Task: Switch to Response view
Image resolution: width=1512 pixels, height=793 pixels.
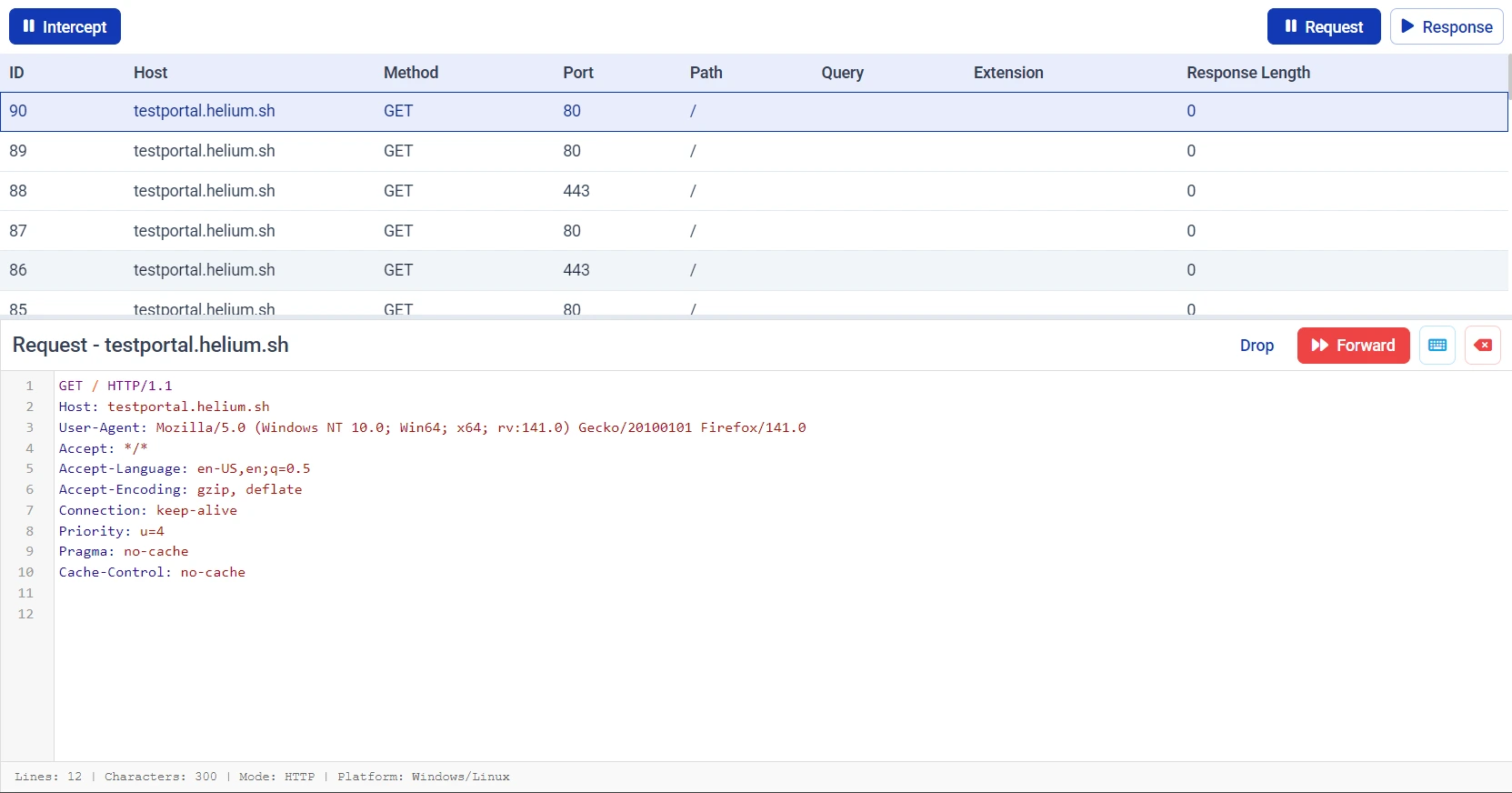Action: pyautogui.click(x=1447, y=26)
